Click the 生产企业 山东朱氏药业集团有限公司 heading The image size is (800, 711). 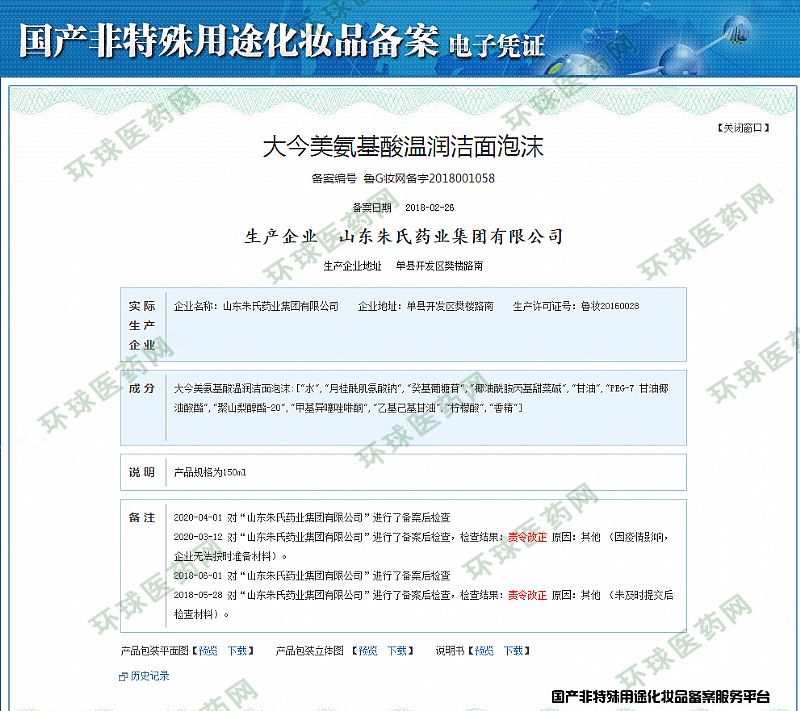pyautogui.click(x=403, y=237)
